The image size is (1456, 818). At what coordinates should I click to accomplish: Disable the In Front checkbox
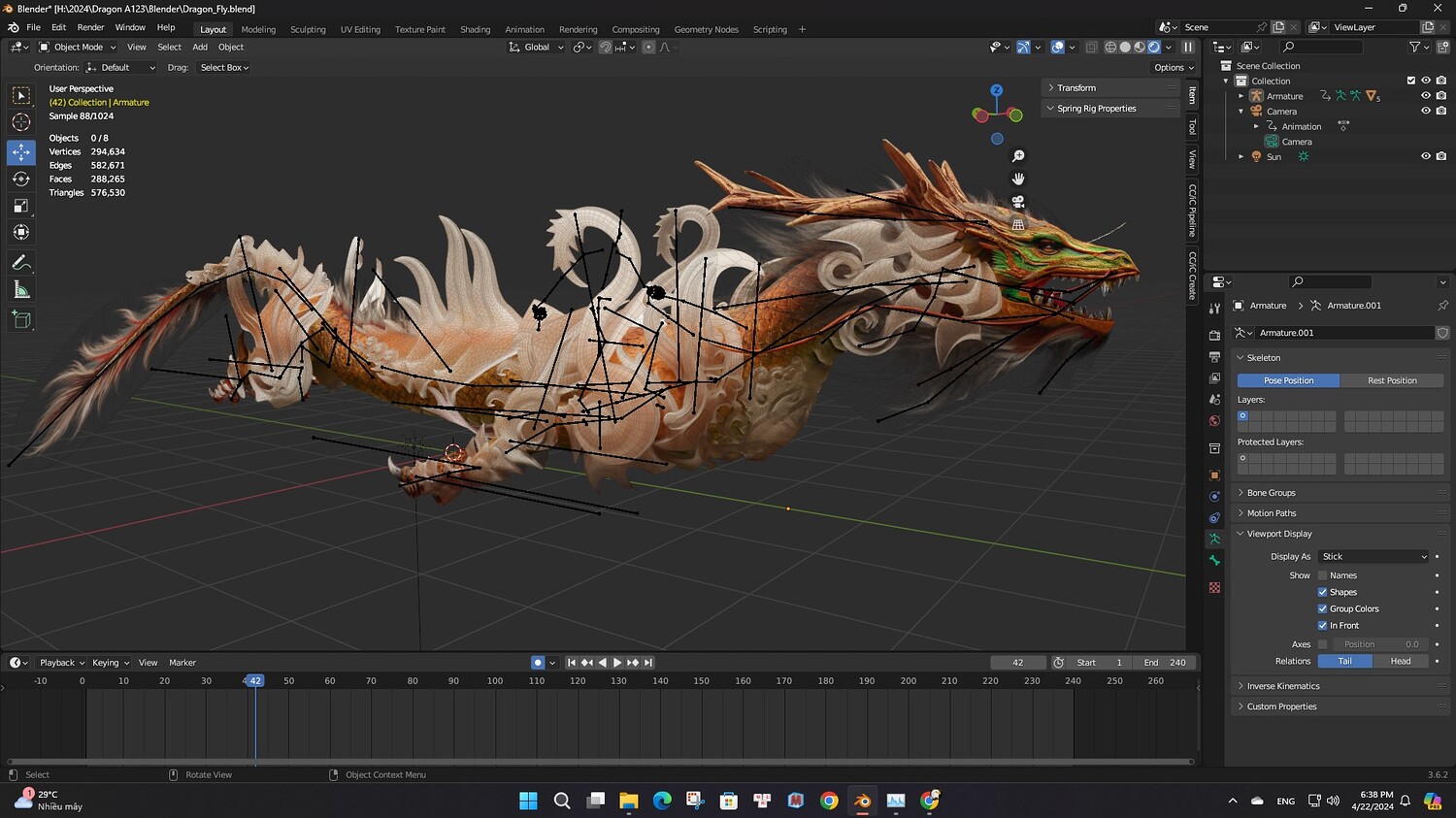(x=1322, y=626)
